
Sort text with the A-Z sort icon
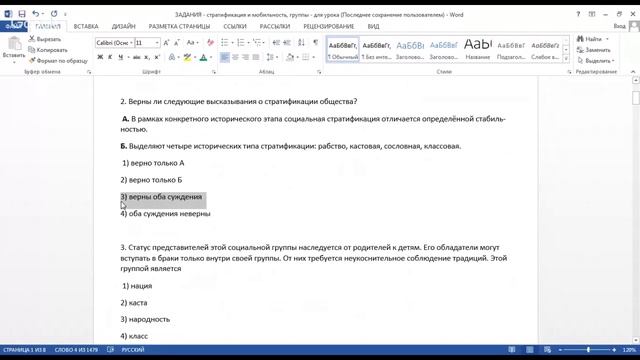tap(301, 42)
